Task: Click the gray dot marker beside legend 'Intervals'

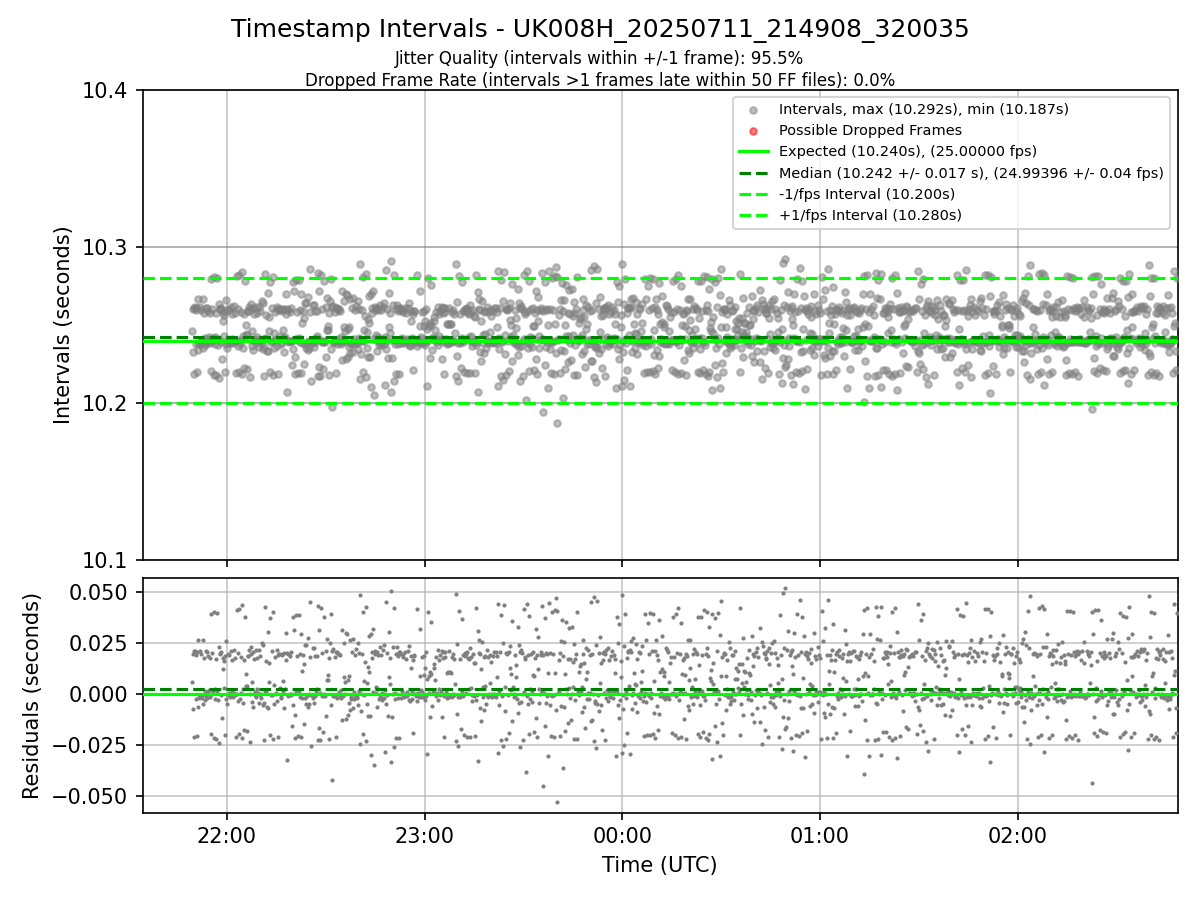Action: [754, 110]
